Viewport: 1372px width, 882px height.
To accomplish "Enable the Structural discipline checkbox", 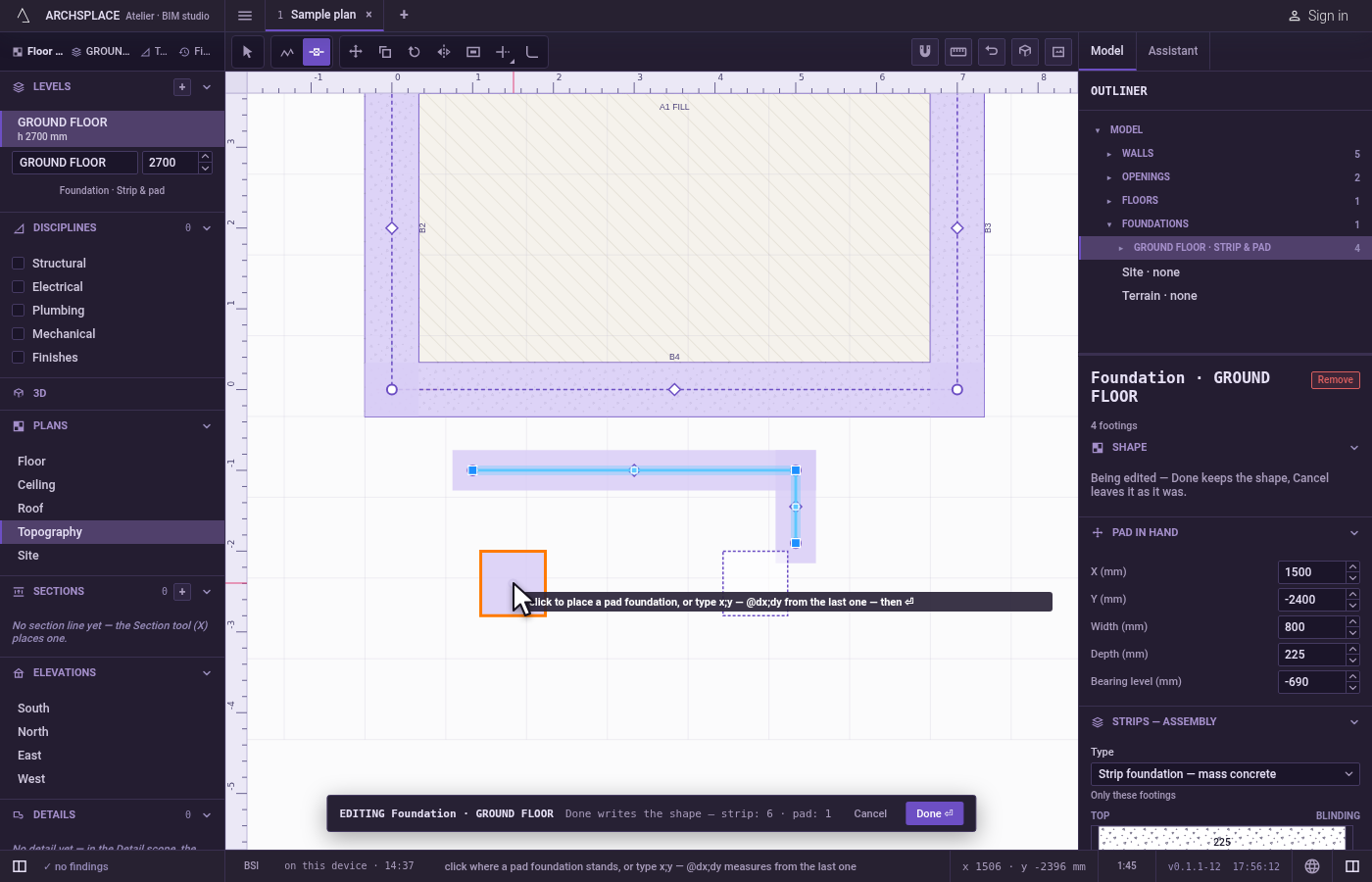I will coord(18,264).
